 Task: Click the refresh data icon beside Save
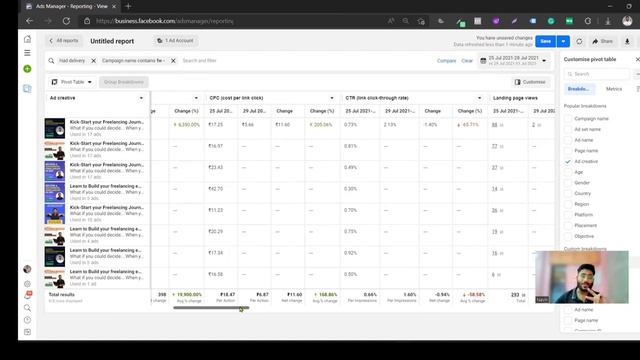[x=579, y=41]
